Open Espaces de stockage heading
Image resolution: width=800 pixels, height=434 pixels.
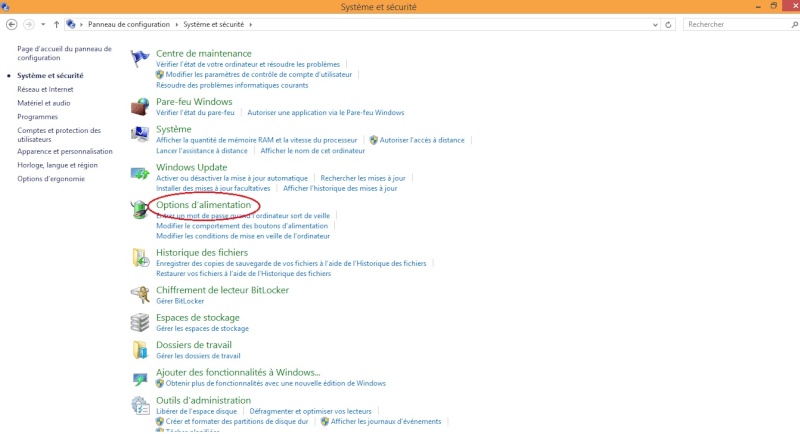(197, 318)
